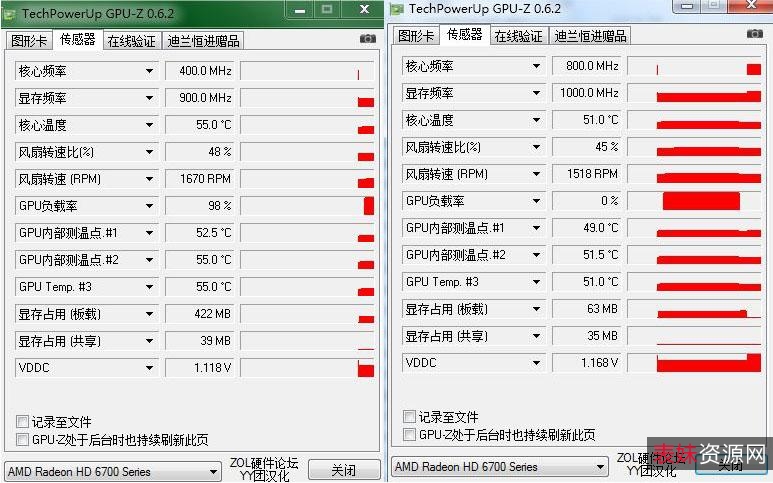Click 1.168 V VDDC value in right window
Screen dimensions: 773x483
pyautogui.click(x=588, y=363)
